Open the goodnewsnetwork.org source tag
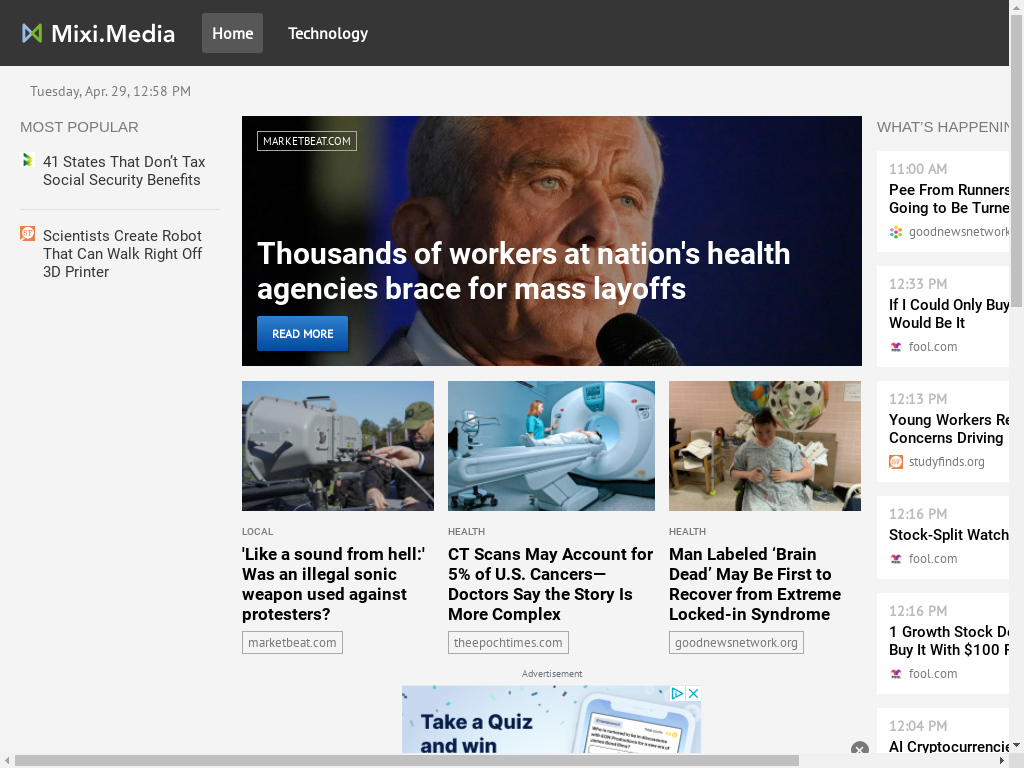The image size is (1024, 768). click(x=736, y=643)
